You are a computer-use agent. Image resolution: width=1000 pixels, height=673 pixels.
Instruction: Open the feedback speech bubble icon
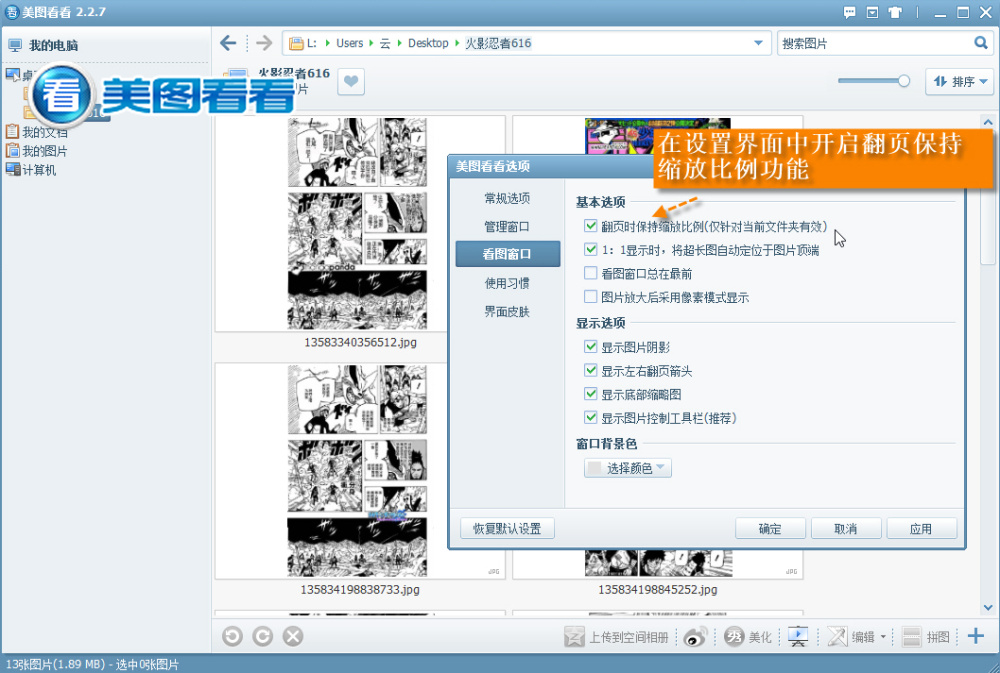849,12
